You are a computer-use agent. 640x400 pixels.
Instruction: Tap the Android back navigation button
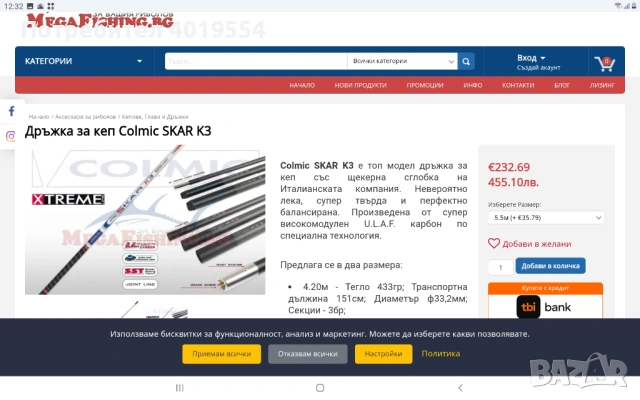[x=460, y=388]
